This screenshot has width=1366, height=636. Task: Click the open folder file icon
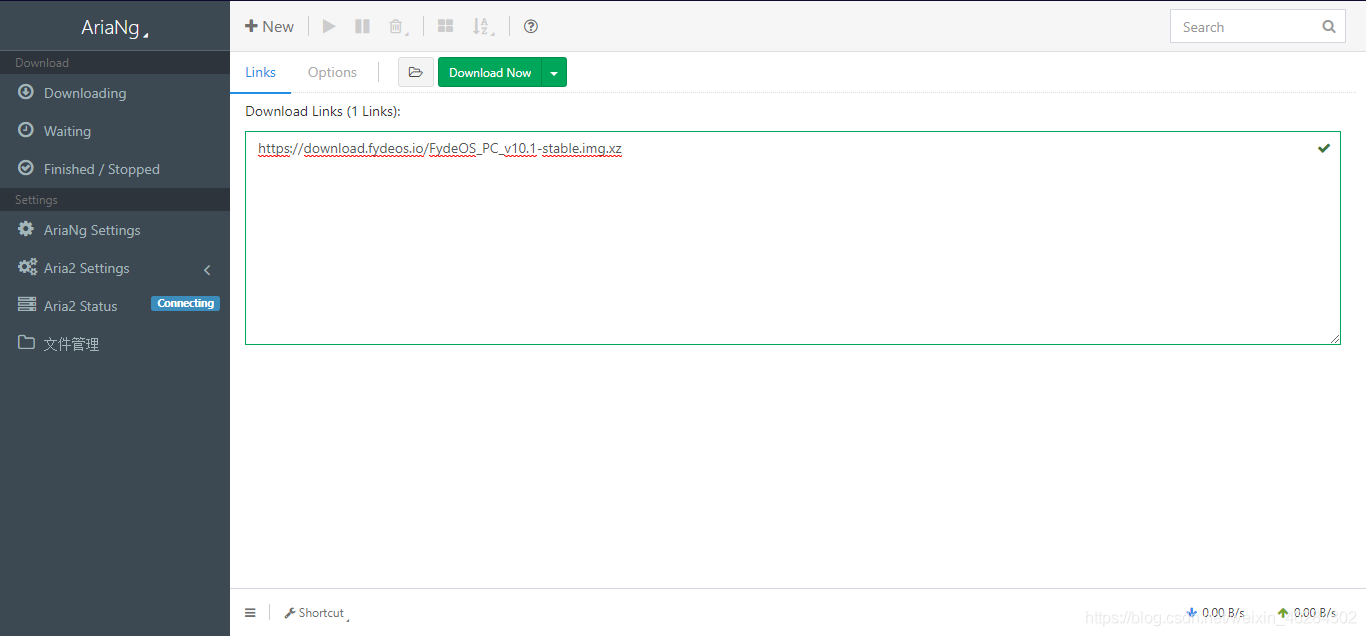pos(416,72)
